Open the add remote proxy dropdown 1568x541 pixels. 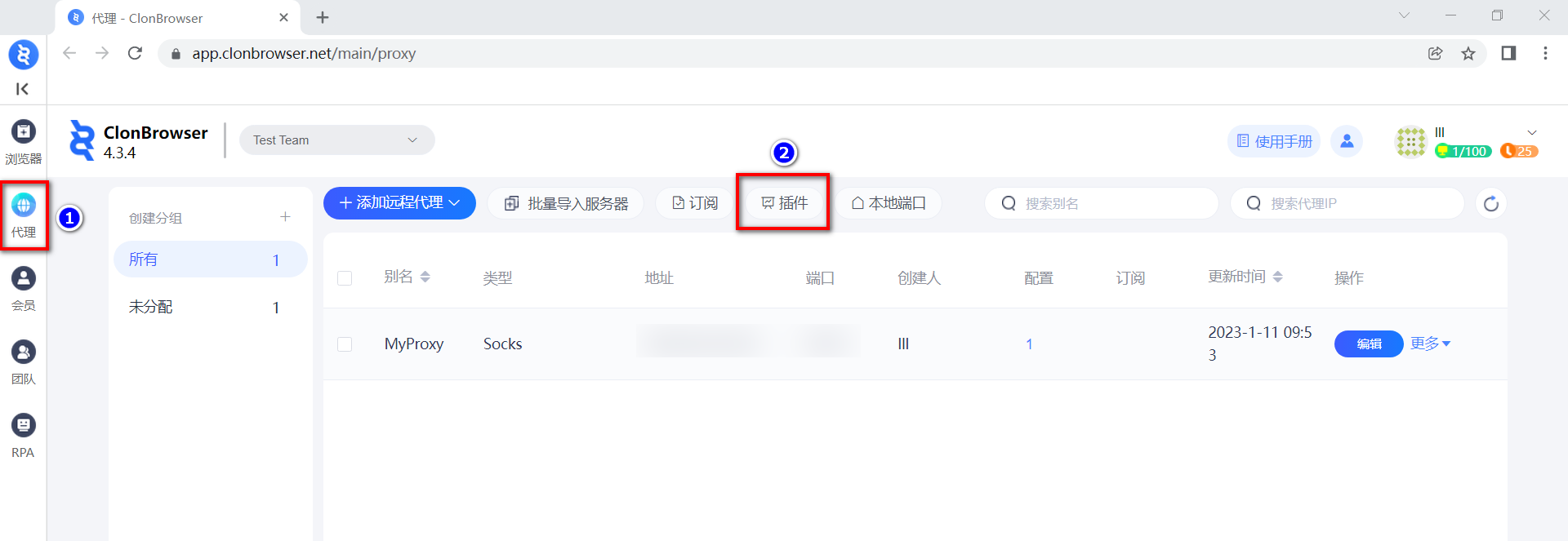click(399, 203)
